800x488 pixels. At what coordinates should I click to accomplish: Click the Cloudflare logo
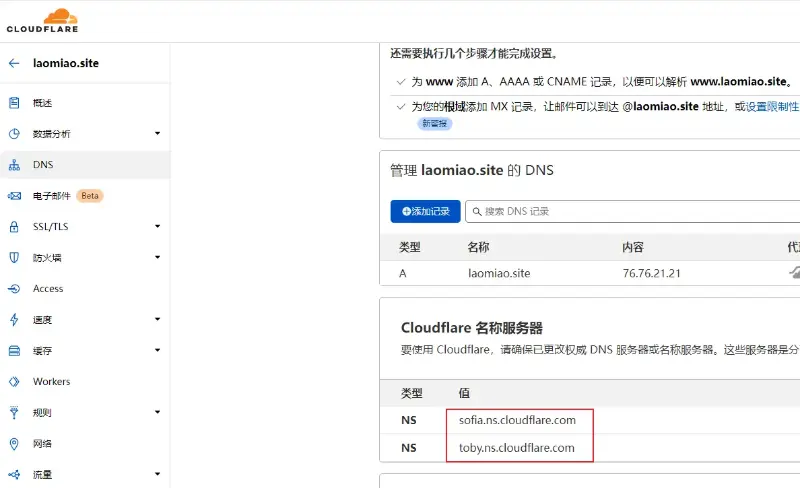tap(42, 20)
